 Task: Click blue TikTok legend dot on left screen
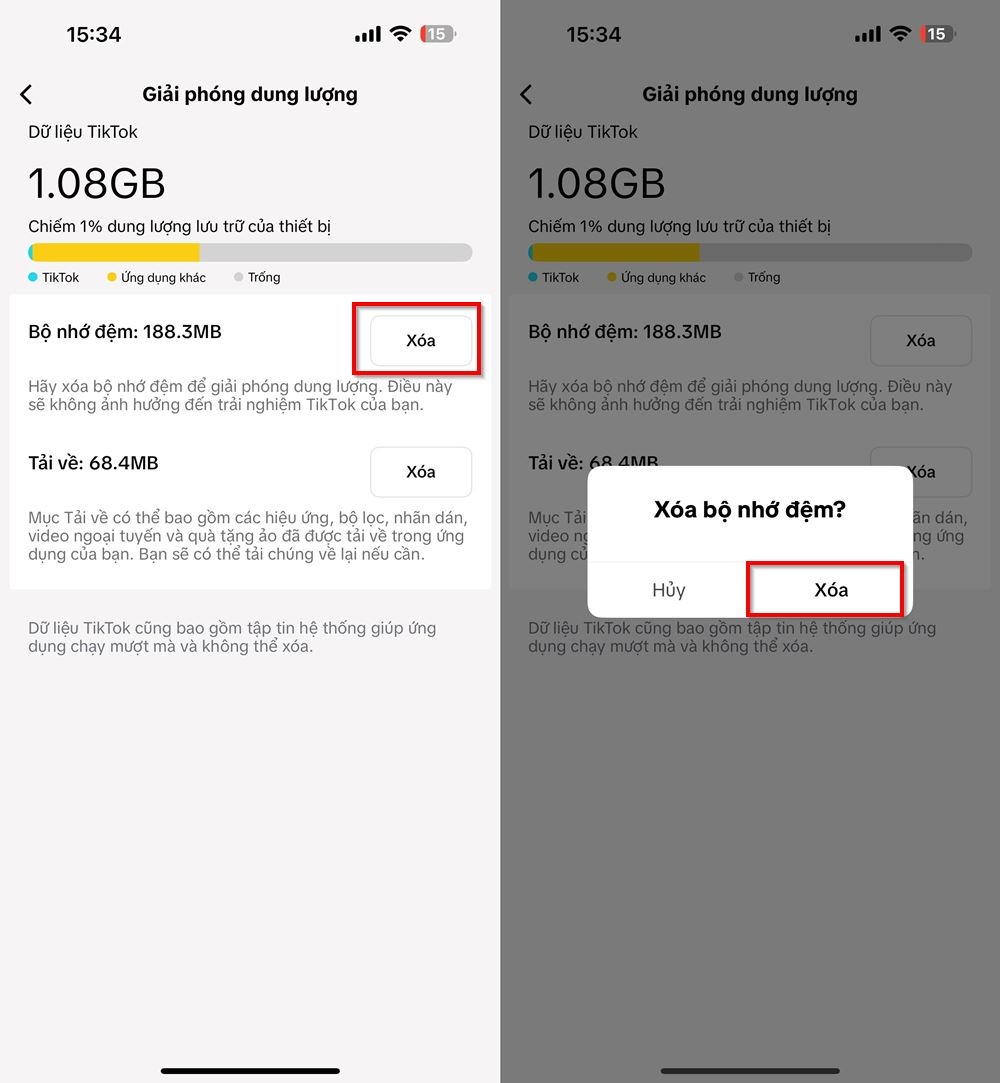click(33, 277)
